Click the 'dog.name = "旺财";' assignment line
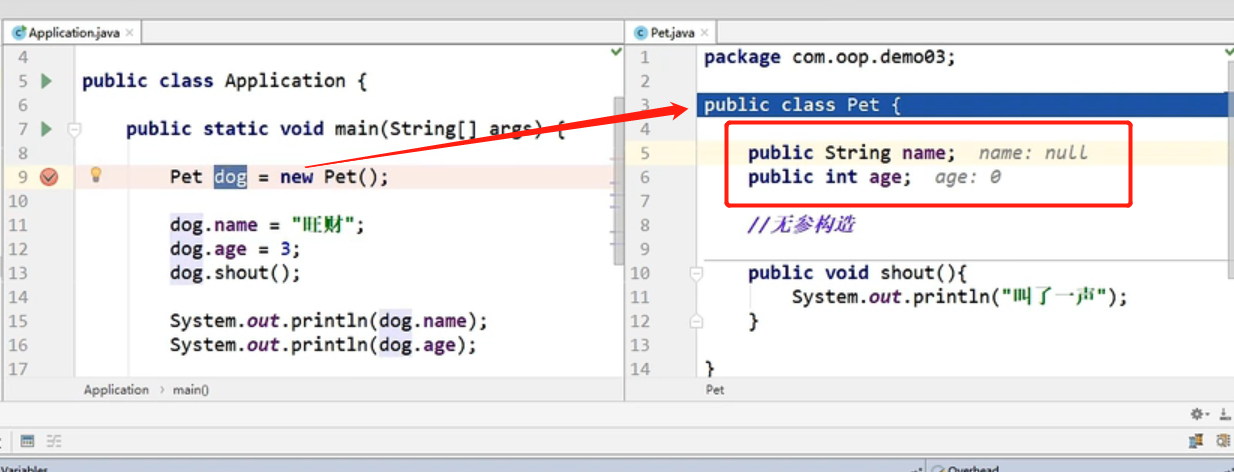Image resolution: width=1234 pixels, height=472 pixels. pos(267,225)
